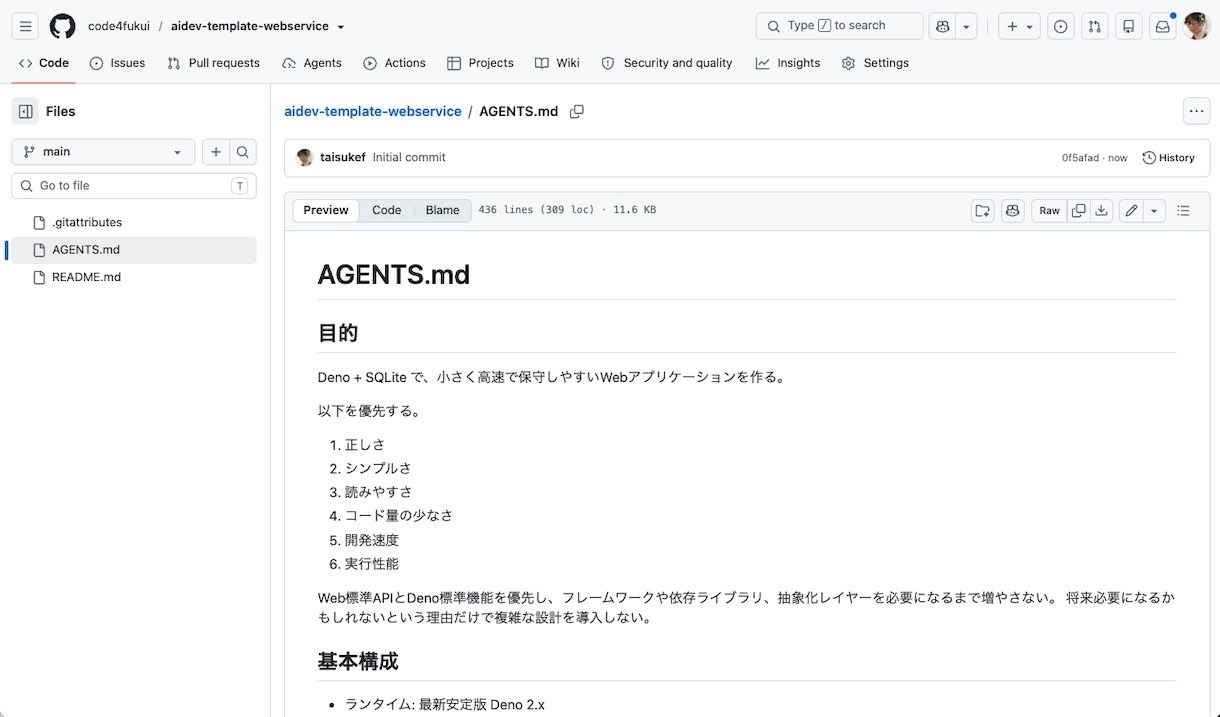Switch to the Issues tab
Image resolution: width=1220 pixels, height=717 pixels.
tap(117, 63)
